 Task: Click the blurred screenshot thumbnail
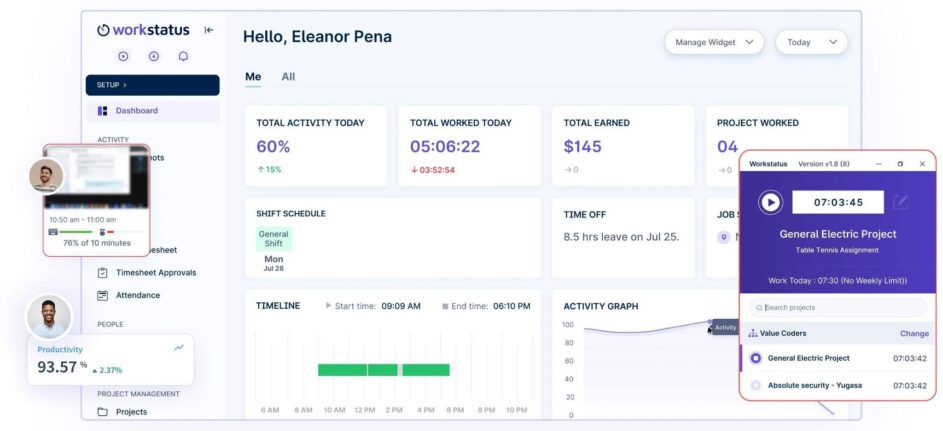point(96,177)
